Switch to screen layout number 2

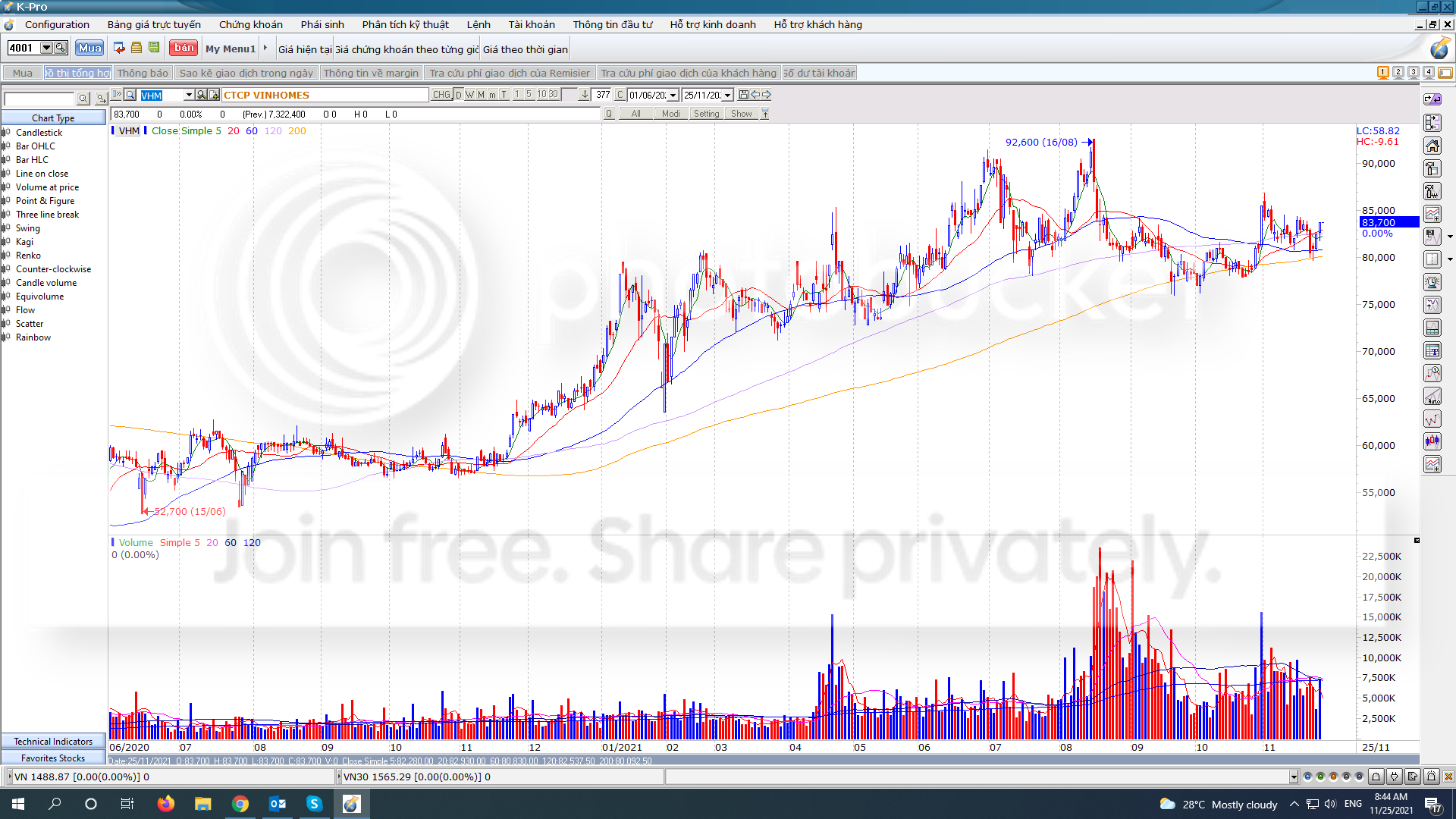pos(1398,73)
